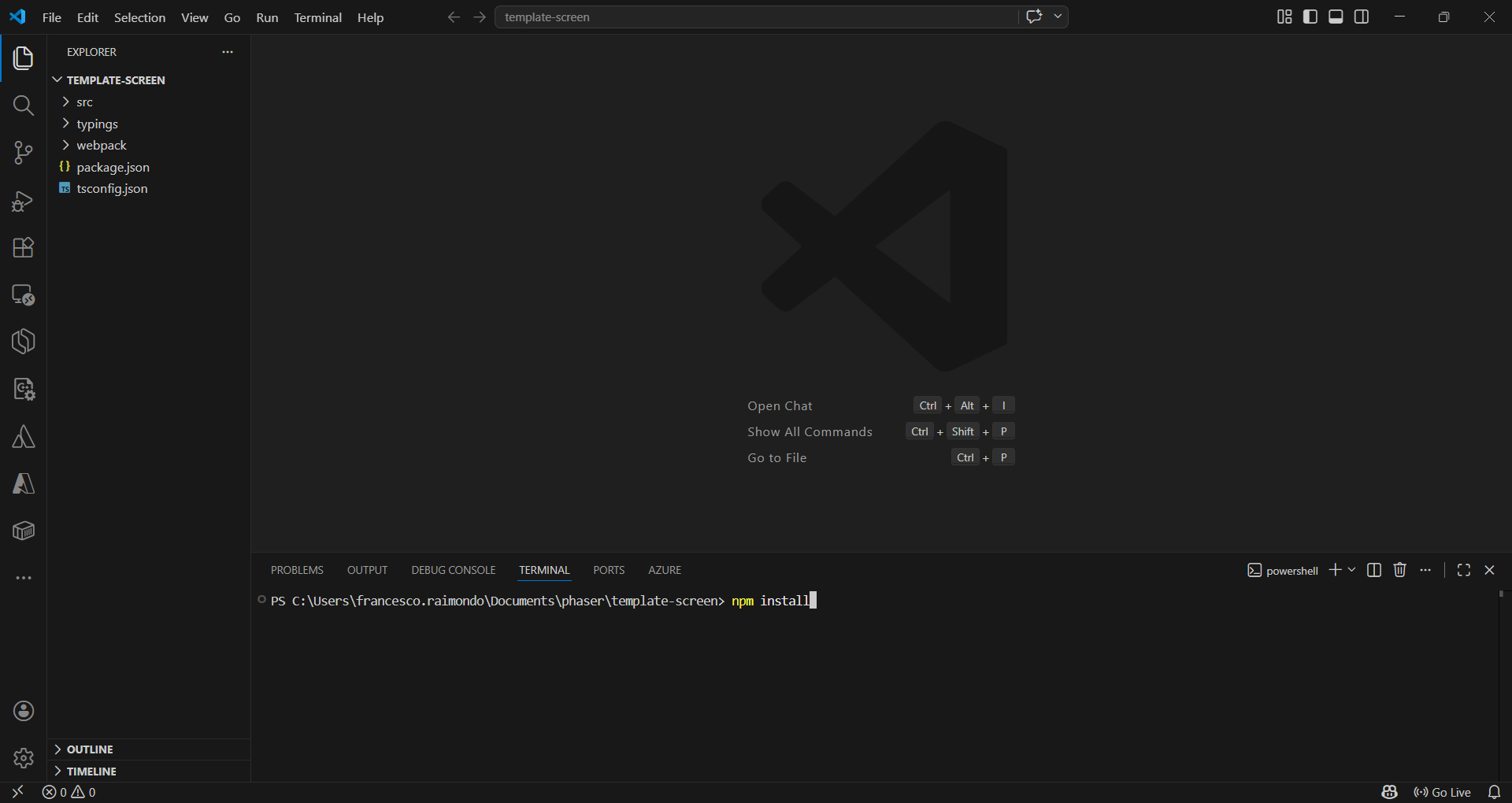The height and width of the screenshot is (803, 1512).
Task: Switch to the OUTPUT tab
Action: 367,570
